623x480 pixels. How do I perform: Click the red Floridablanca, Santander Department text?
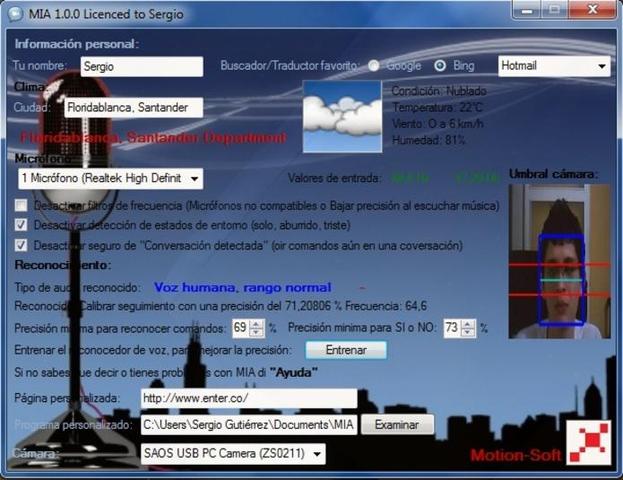tap(153, 138)
